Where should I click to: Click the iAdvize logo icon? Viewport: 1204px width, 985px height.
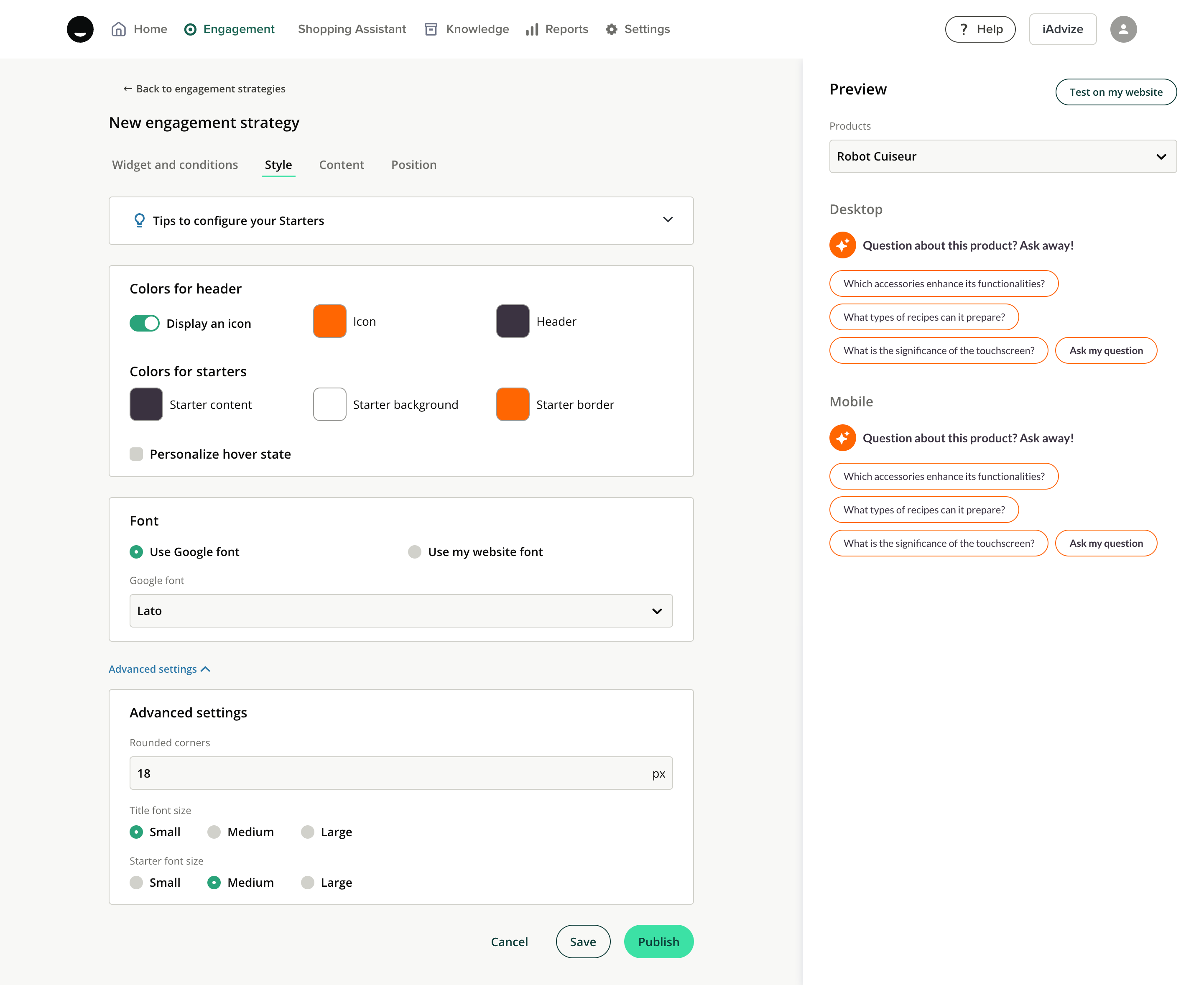(x=80, y=29)
